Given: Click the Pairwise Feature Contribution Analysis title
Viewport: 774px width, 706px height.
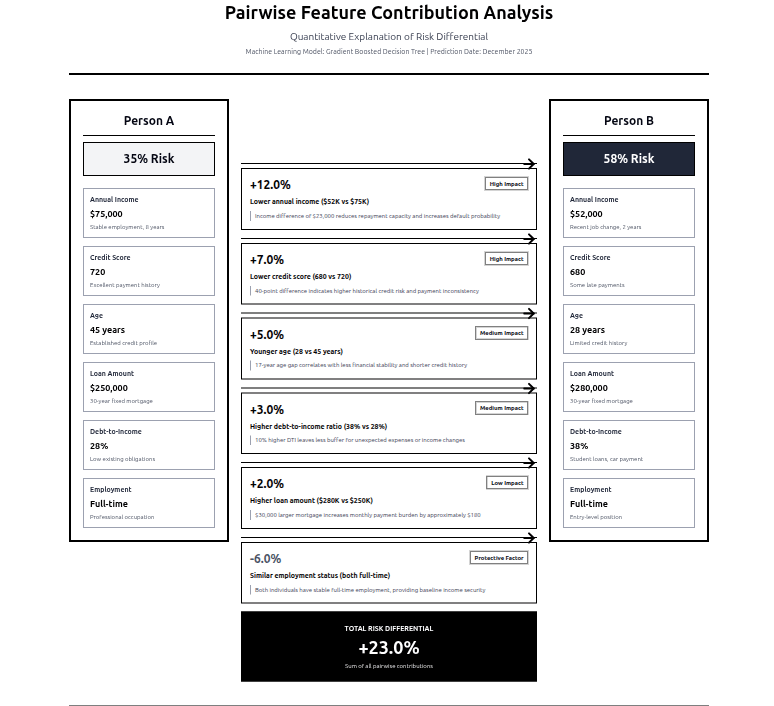Looking at the screenshot, I should [388, 14].
